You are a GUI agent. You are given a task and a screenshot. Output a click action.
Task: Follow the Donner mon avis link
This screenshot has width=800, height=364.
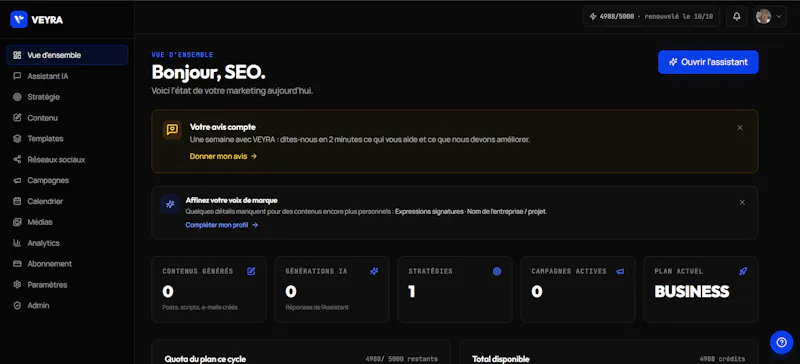223,156
